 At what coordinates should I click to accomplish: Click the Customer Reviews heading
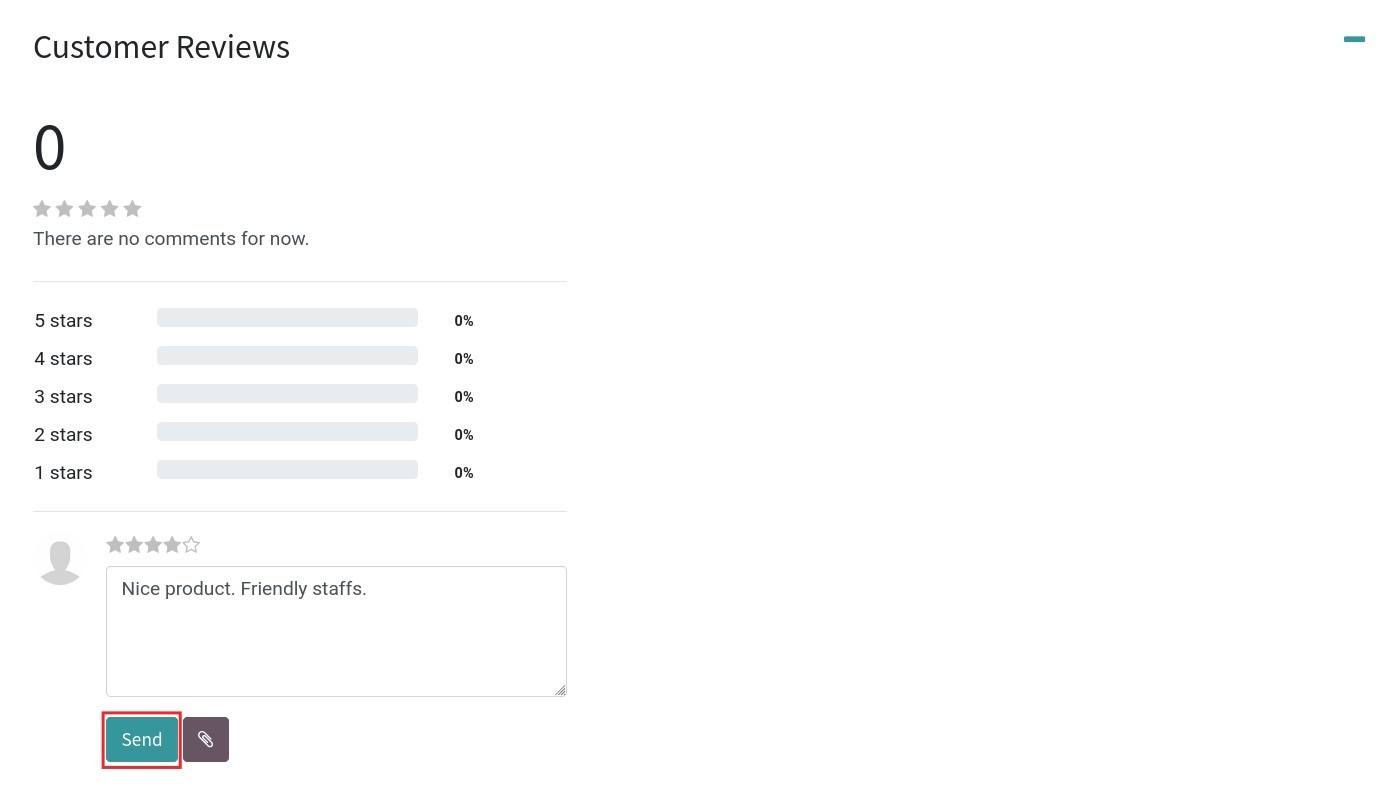161,47
